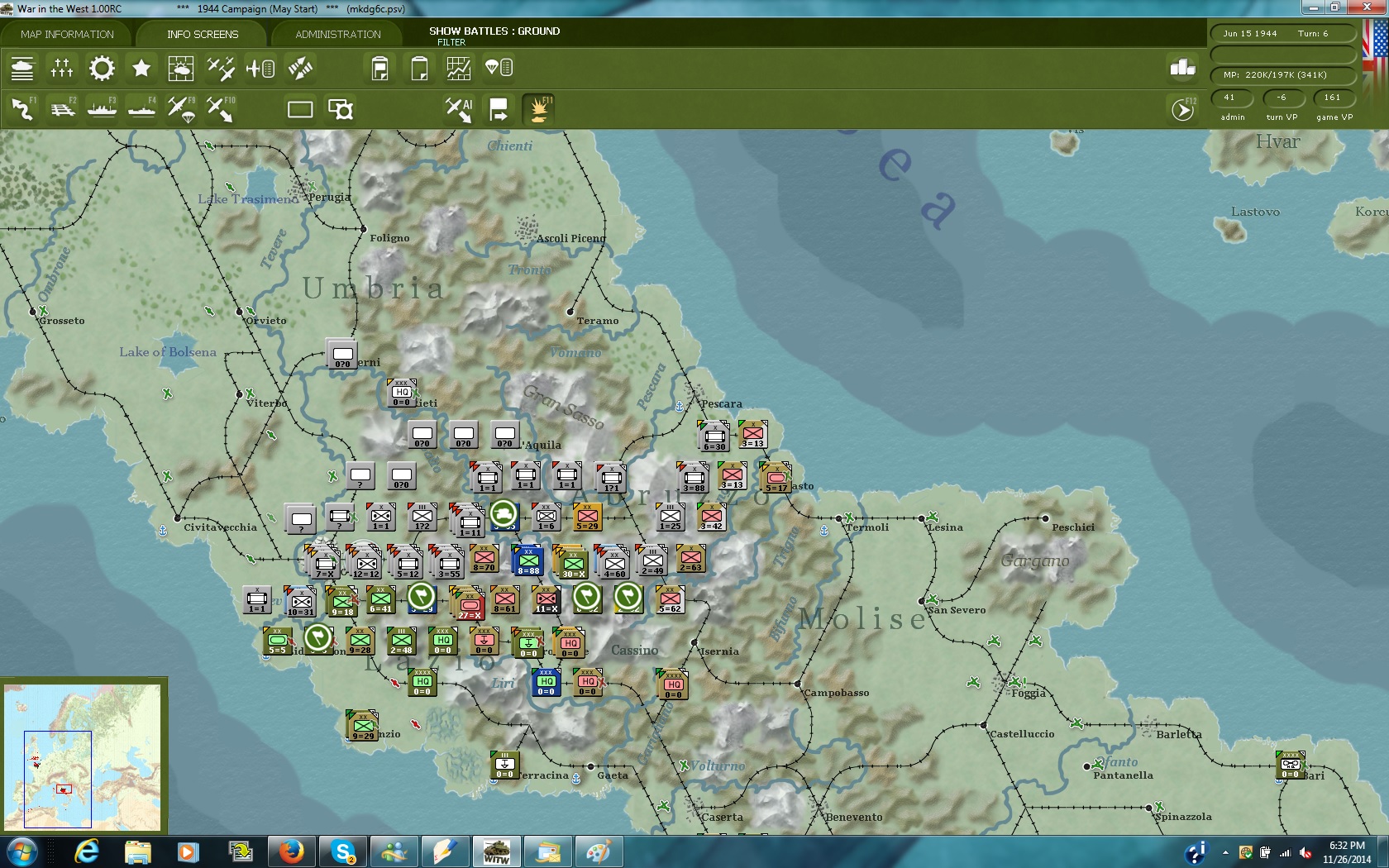Open the production gear icon

pyautogui.click(x=102, y=68)
